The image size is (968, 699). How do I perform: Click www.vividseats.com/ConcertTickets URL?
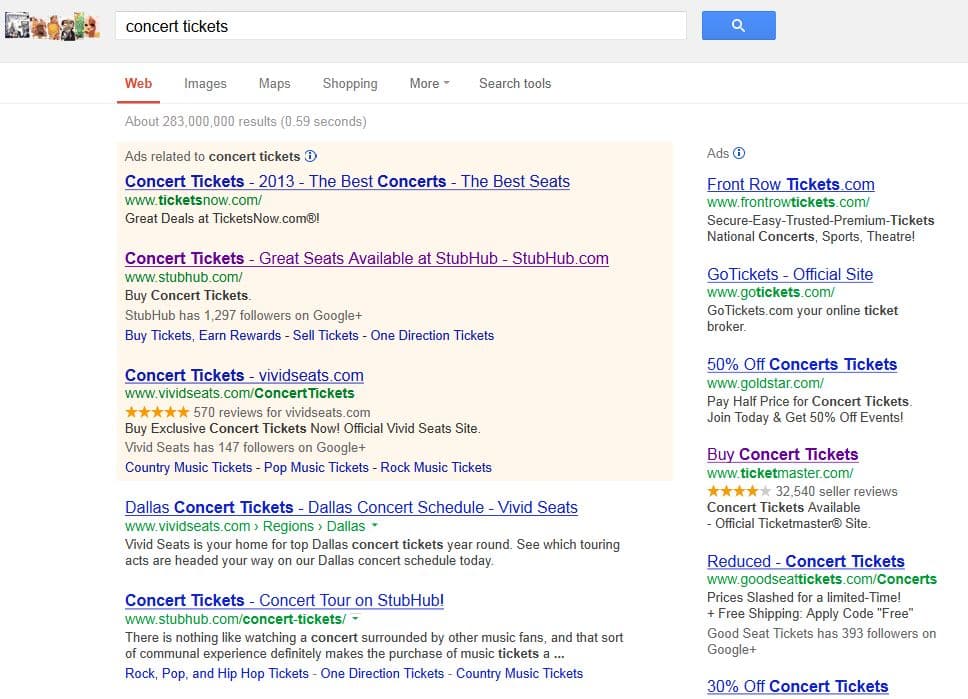click(x=240, y=393)
